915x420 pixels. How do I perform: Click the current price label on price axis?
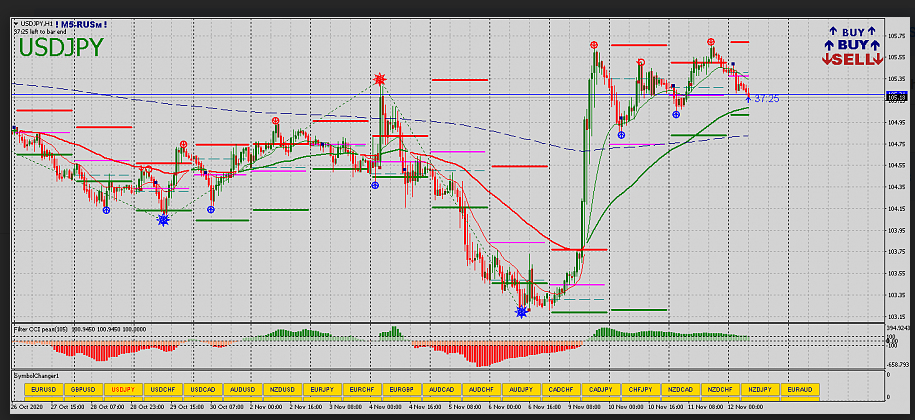[x=897, y=96]
